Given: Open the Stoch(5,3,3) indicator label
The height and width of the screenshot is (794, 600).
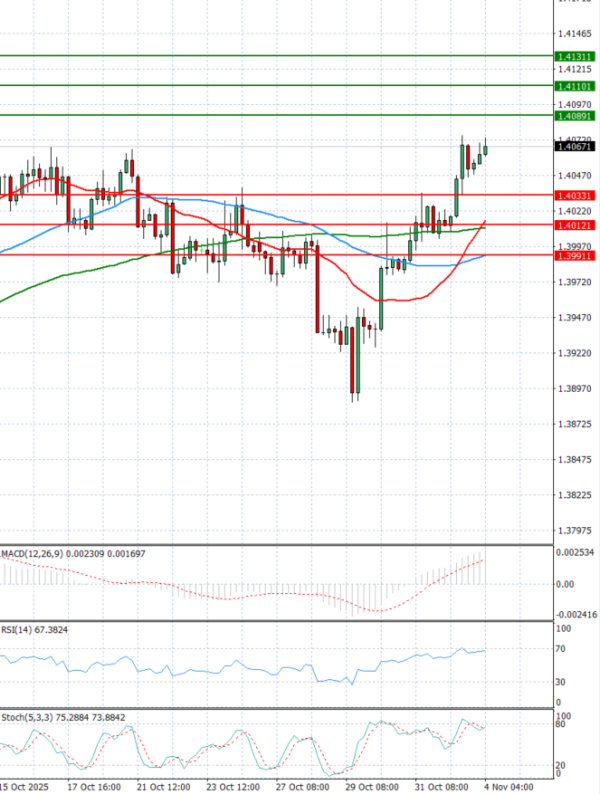Looking at the screenshot, I should click(x=24, y=717).
